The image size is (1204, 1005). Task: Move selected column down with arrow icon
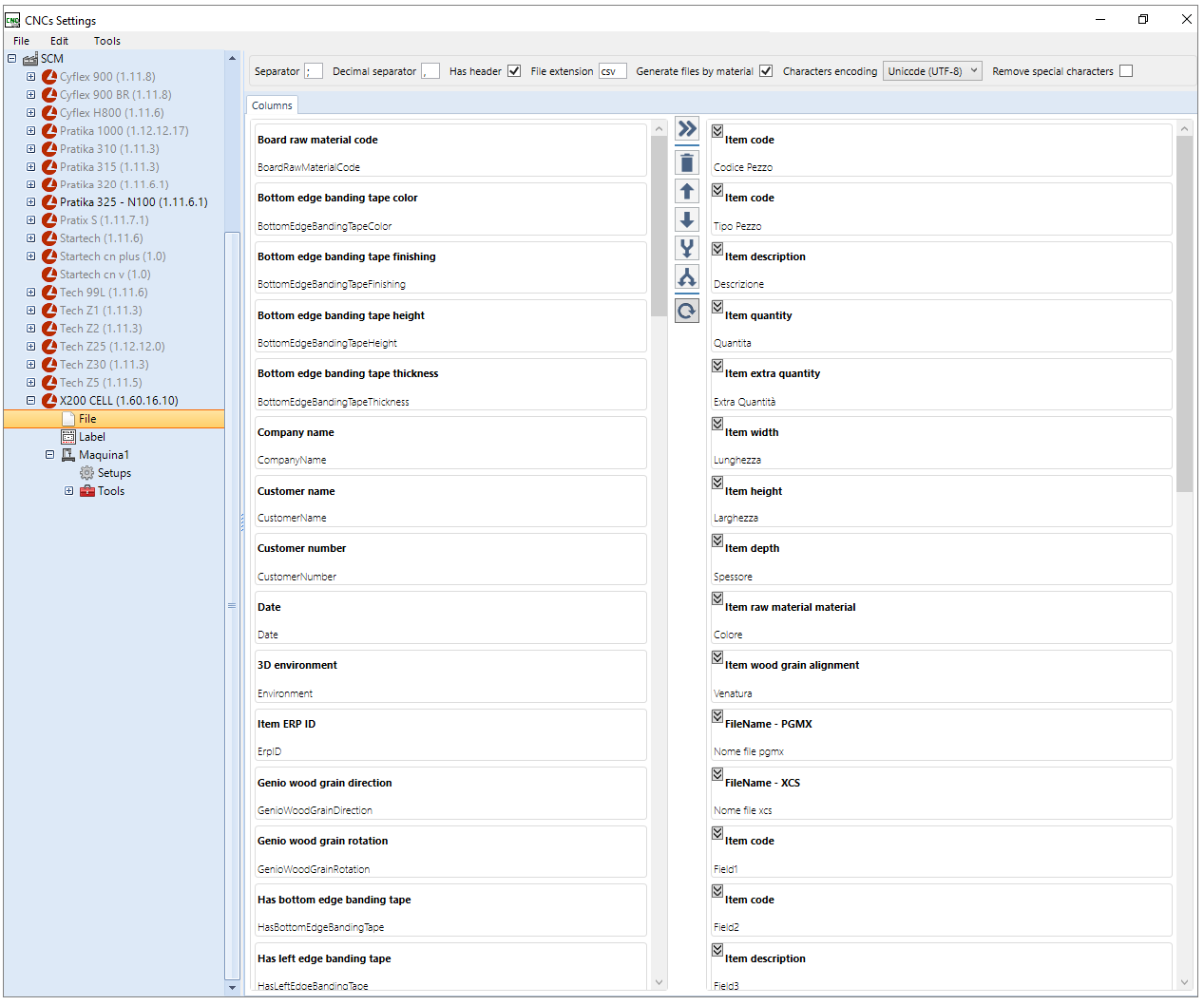pyautogui.click(x=687, y=219)
